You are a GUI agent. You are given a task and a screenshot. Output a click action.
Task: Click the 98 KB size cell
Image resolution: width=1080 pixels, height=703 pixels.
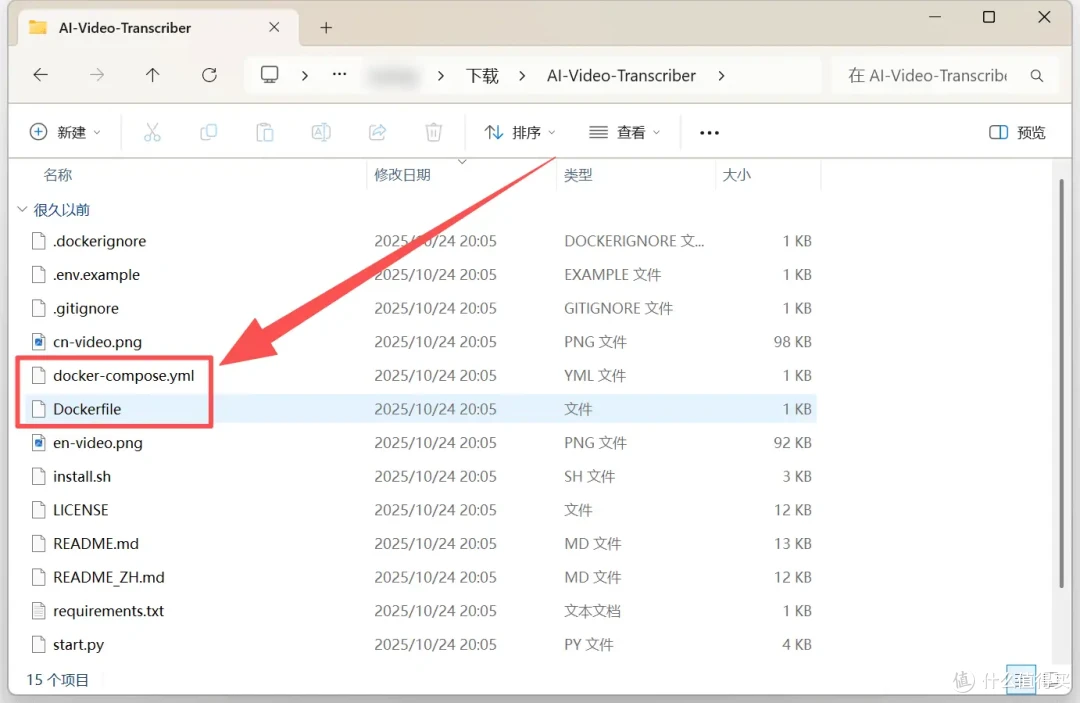tap(792, 342)
